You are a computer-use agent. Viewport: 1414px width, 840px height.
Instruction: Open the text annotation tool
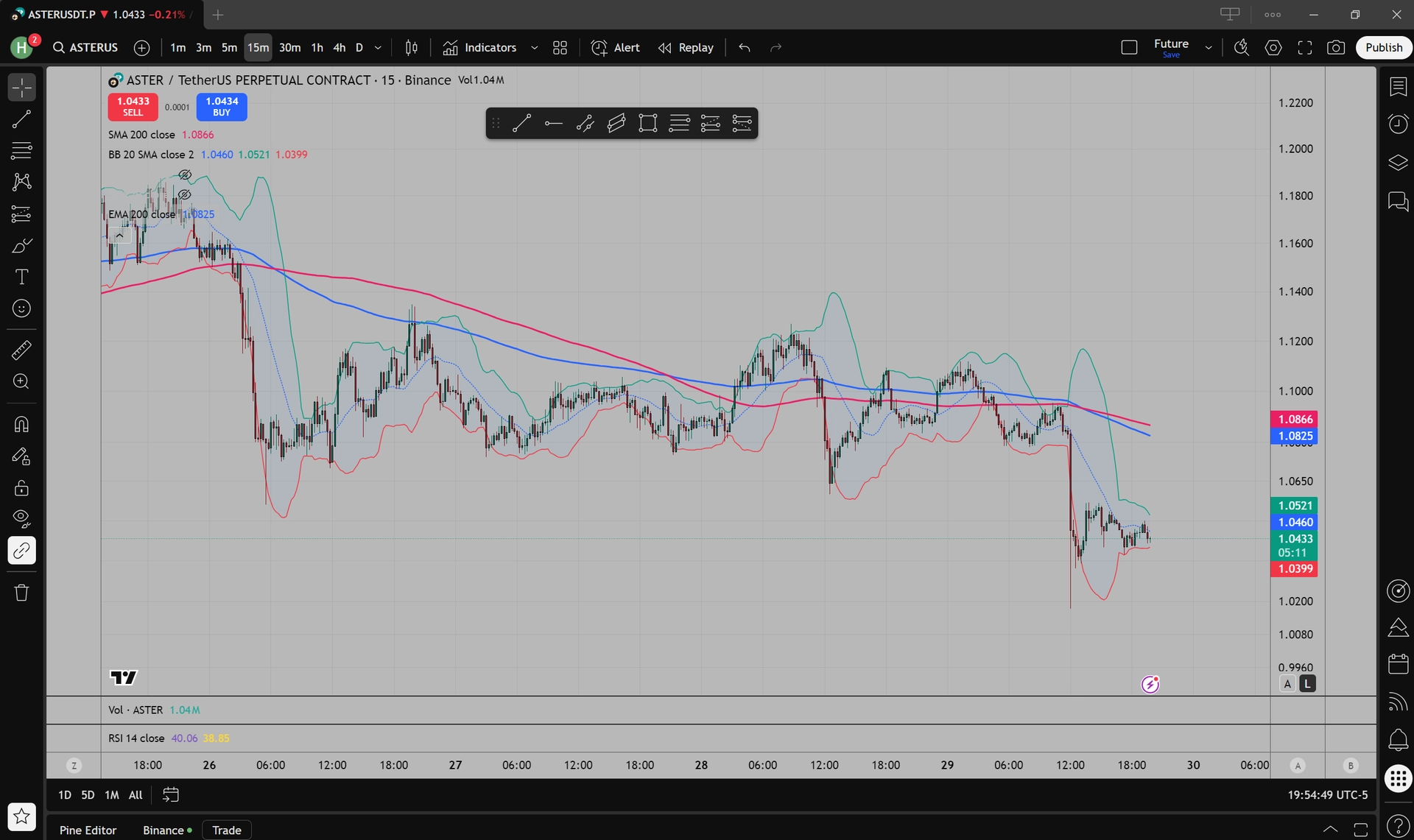coord(21,277)
